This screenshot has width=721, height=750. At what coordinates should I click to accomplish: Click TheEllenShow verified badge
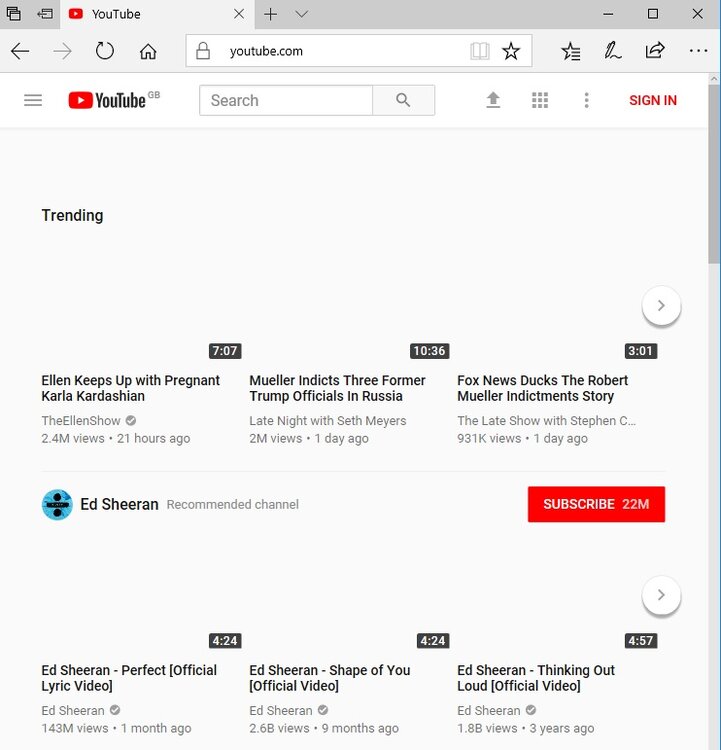(x=131, y=420)
